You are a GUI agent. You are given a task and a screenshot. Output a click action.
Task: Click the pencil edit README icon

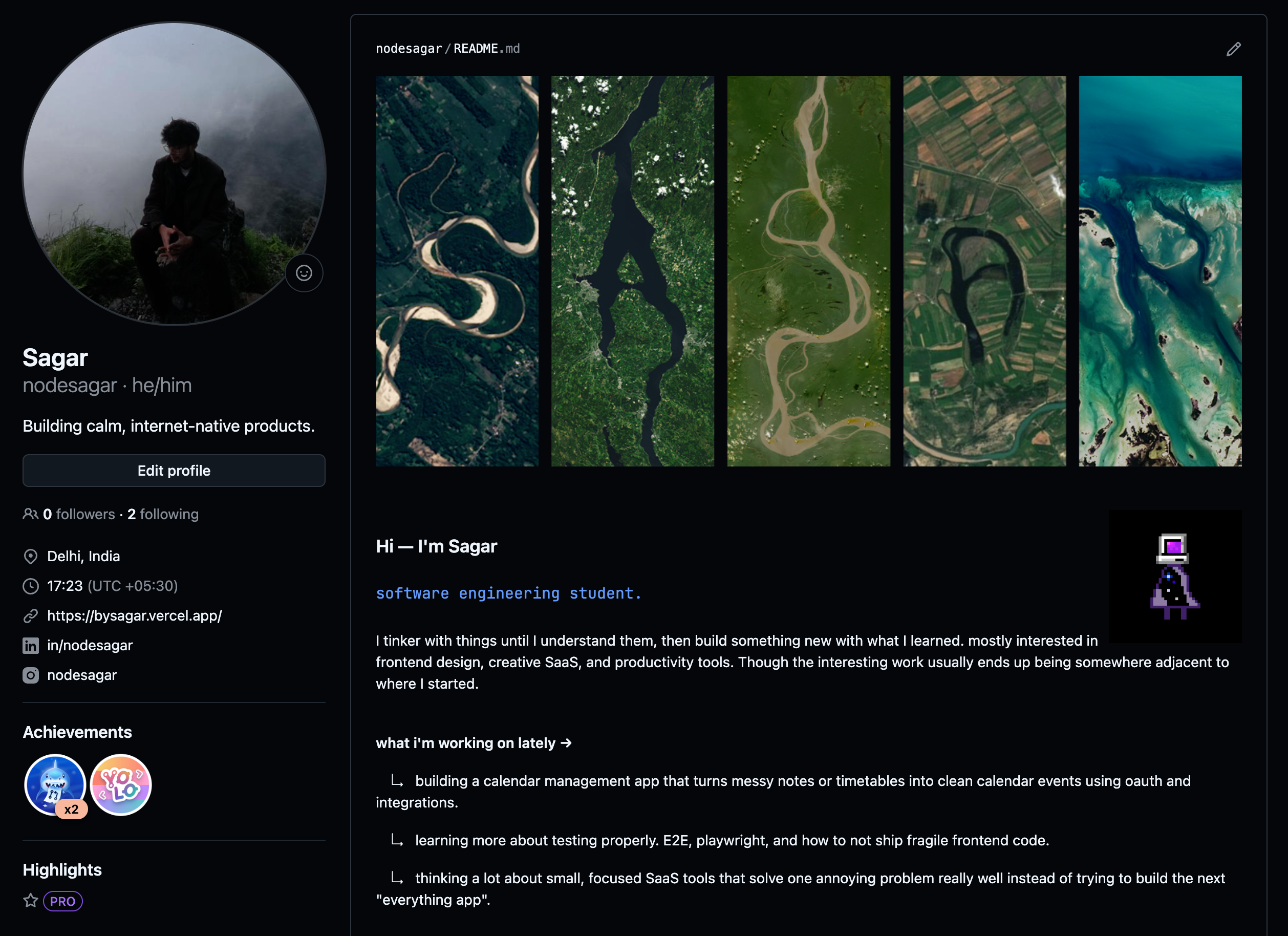pos(1233,49)
